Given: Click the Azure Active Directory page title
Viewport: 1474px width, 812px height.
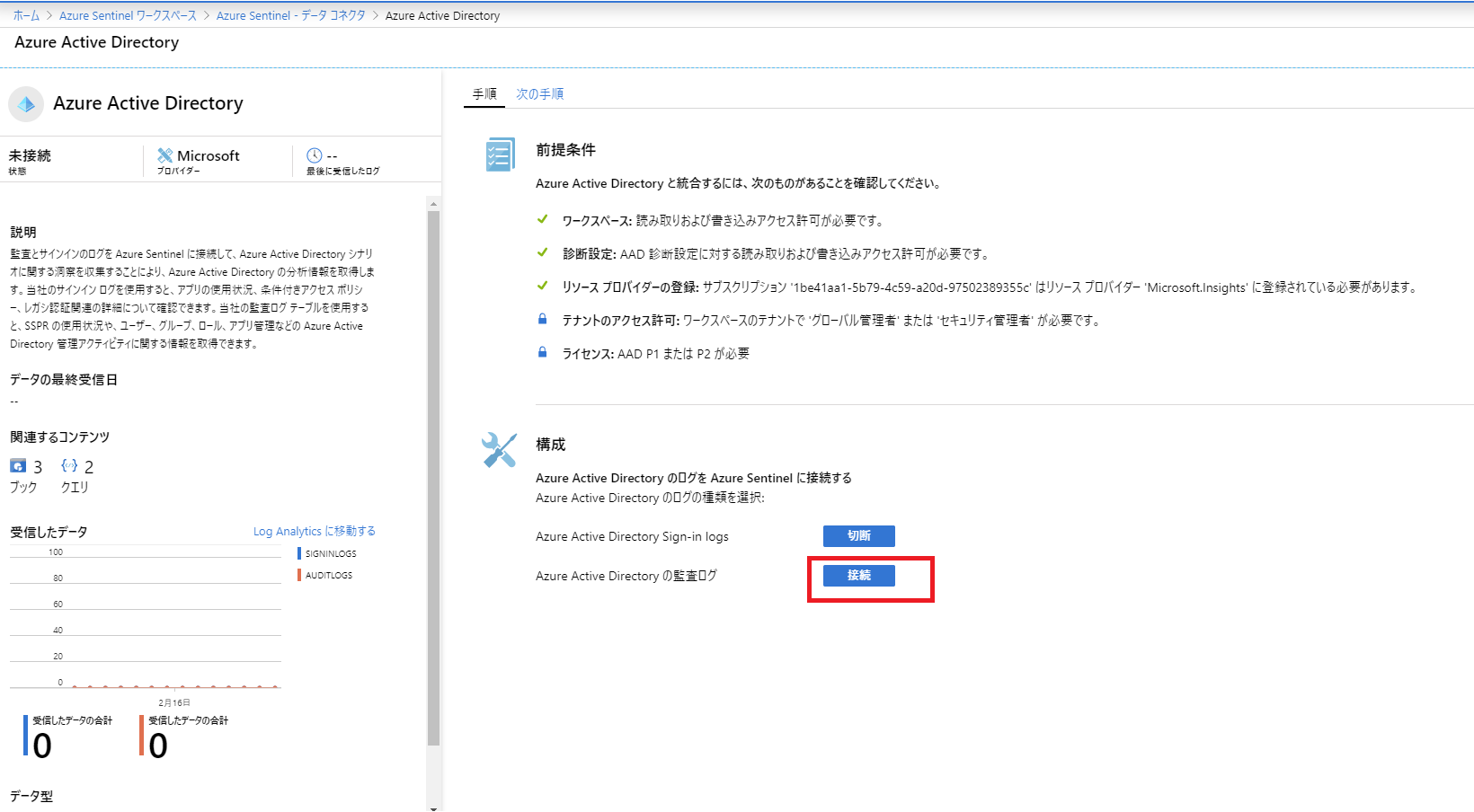Looking at the screenshot, I should pyautogui.click(x=97, y=42).
